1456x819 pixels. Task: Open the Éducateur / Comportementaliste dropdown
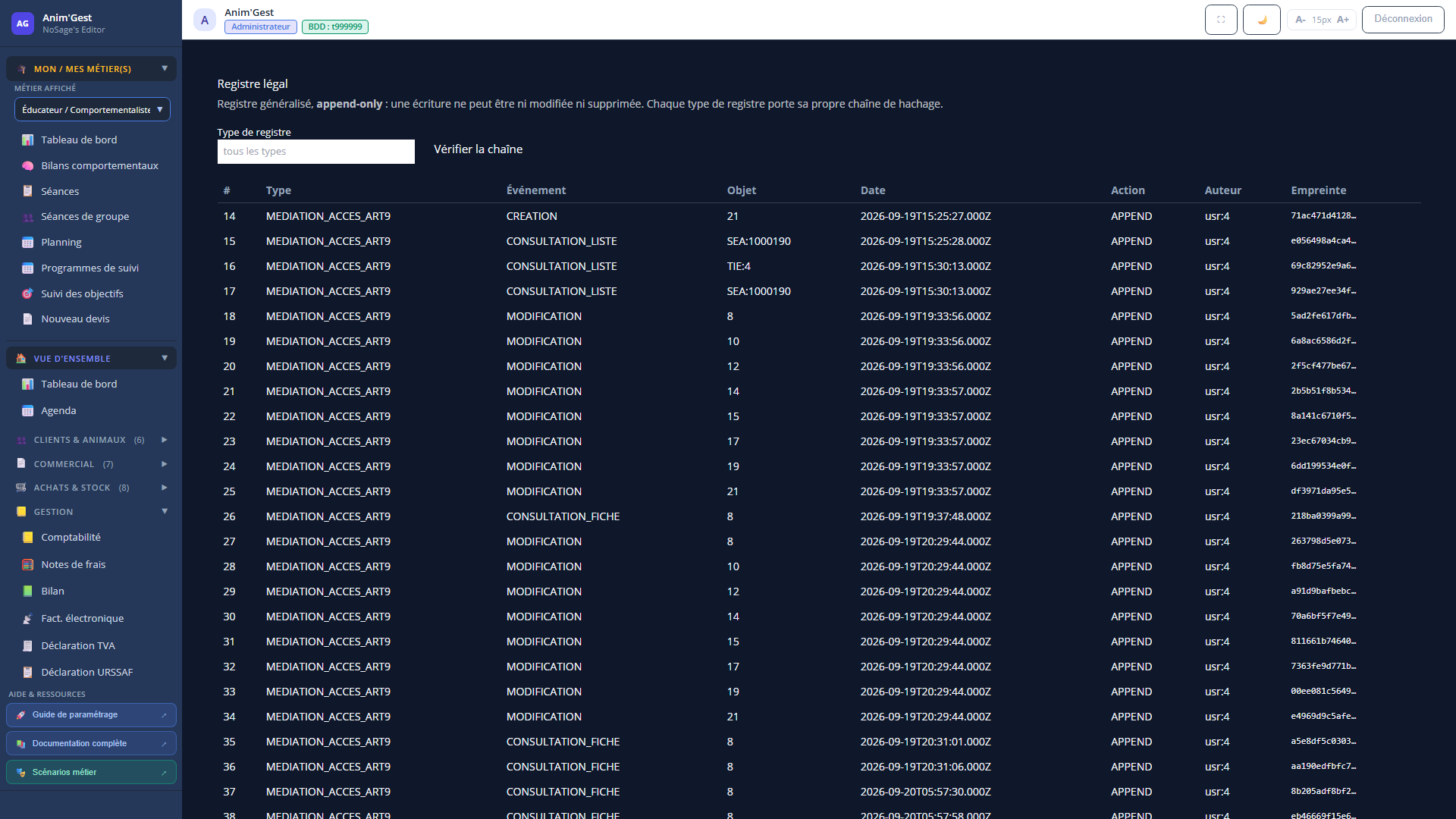click(x=93, y=109)
